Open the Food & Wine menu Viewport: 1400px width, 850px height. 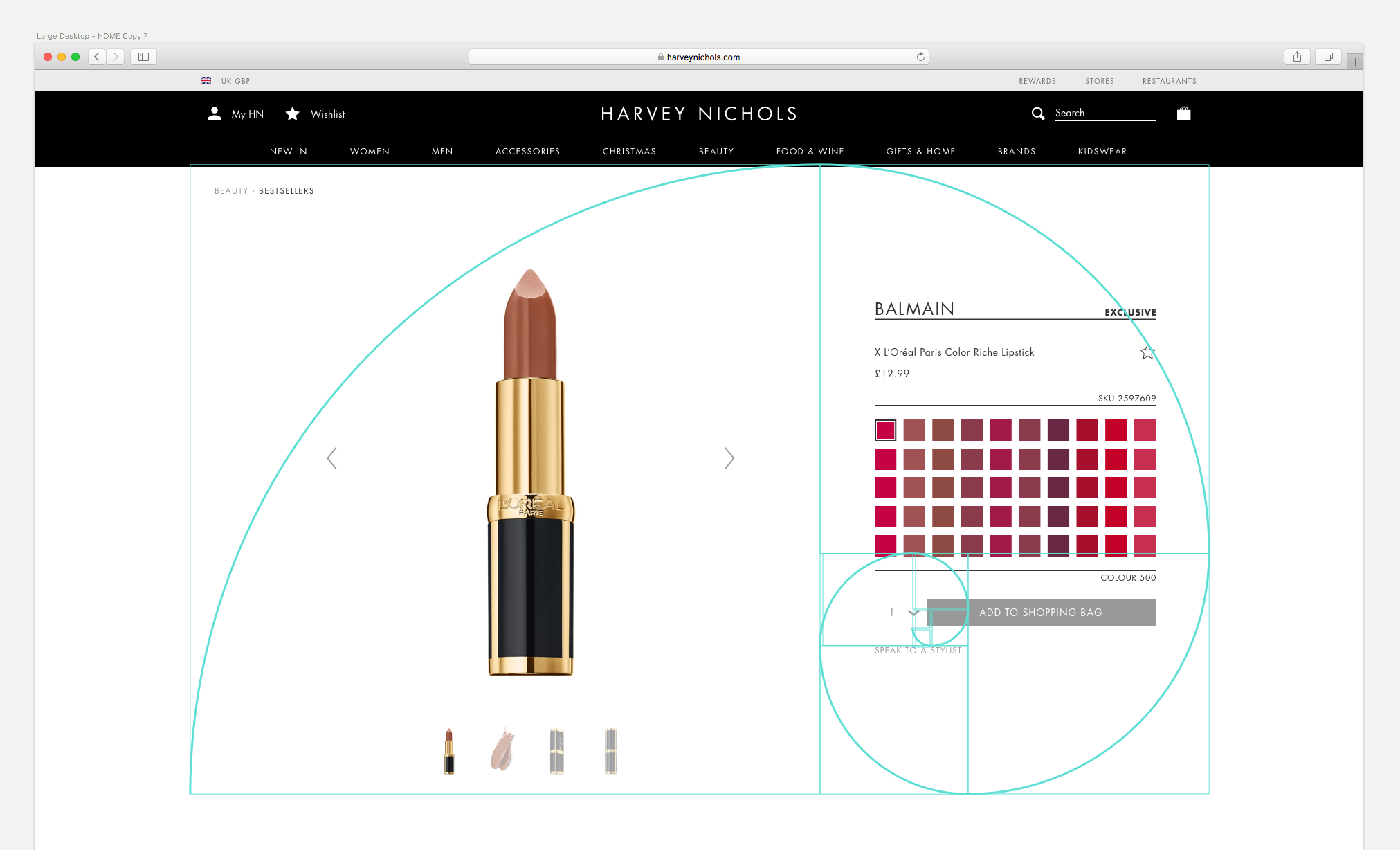coord(810,151)
